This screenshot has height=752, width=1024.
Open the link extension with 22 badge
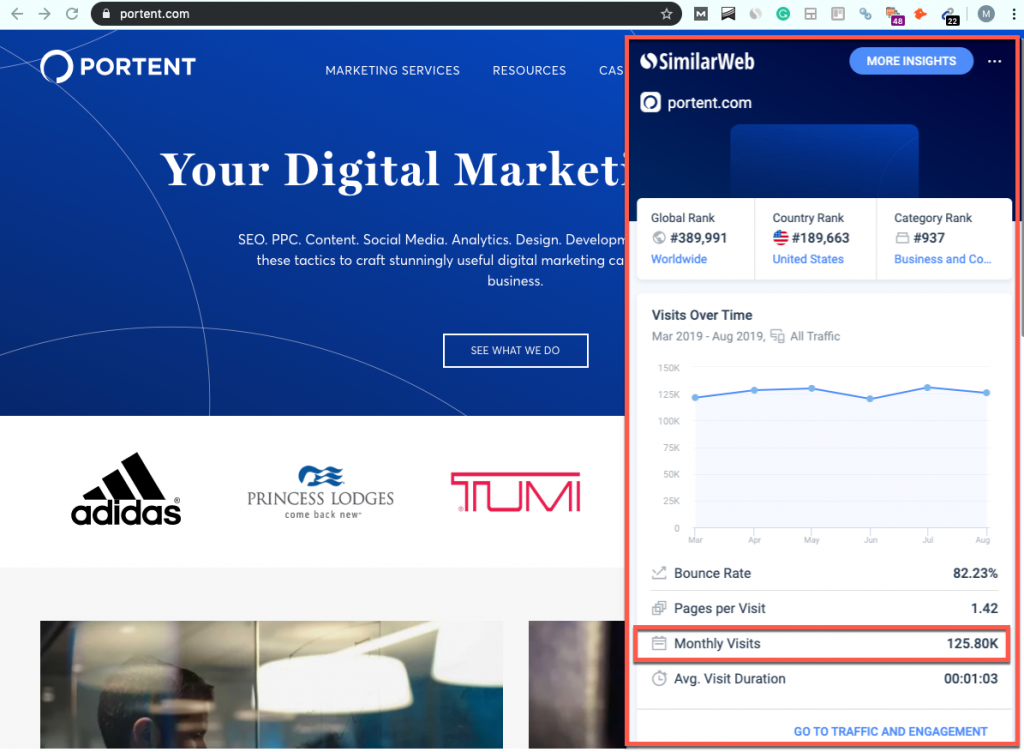click(x=950, y=16)
